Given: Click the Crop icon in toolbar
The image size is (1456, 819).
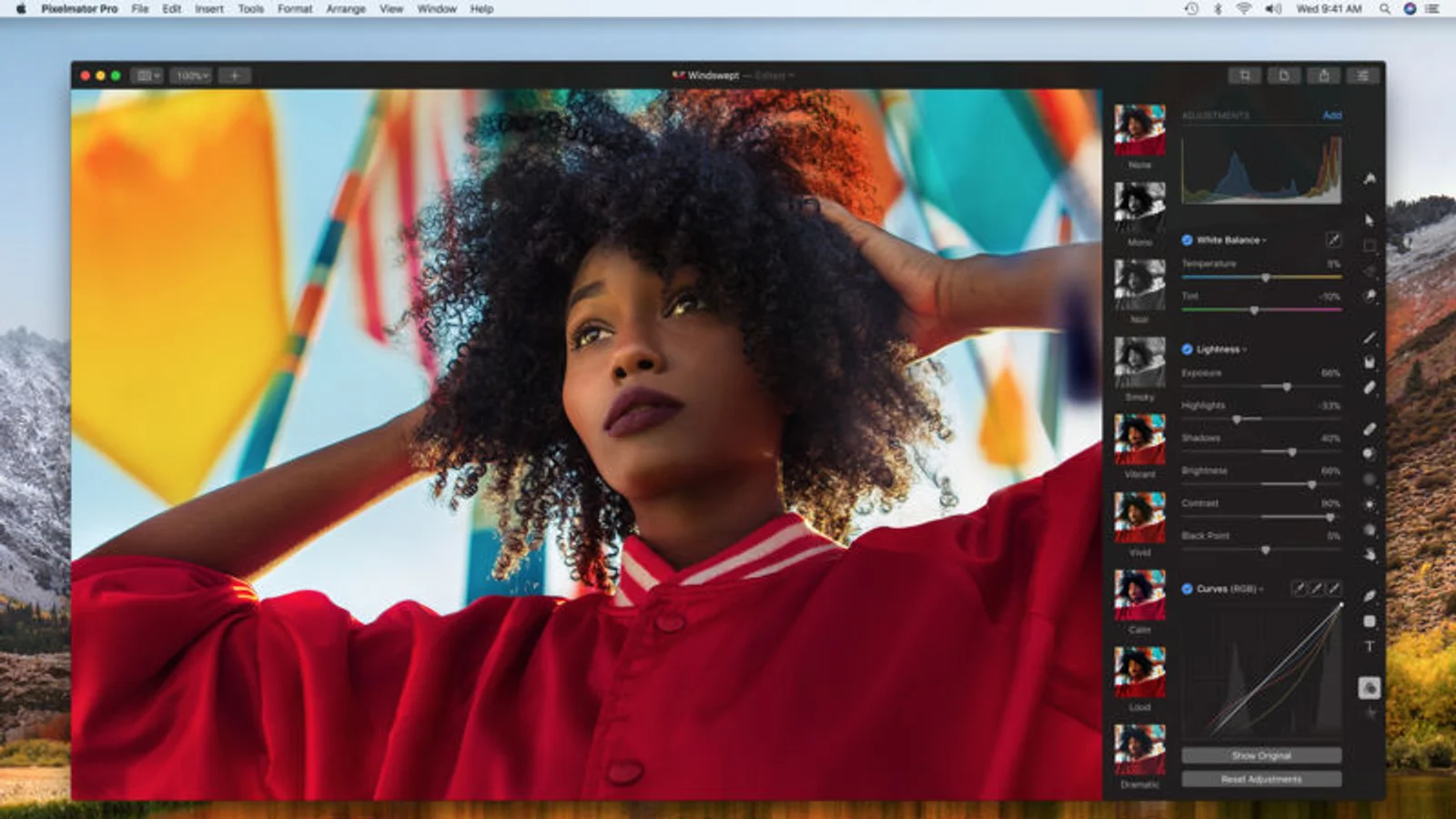Looking at the screenshot, I should pyautogui.click(x=1244, y=76).
